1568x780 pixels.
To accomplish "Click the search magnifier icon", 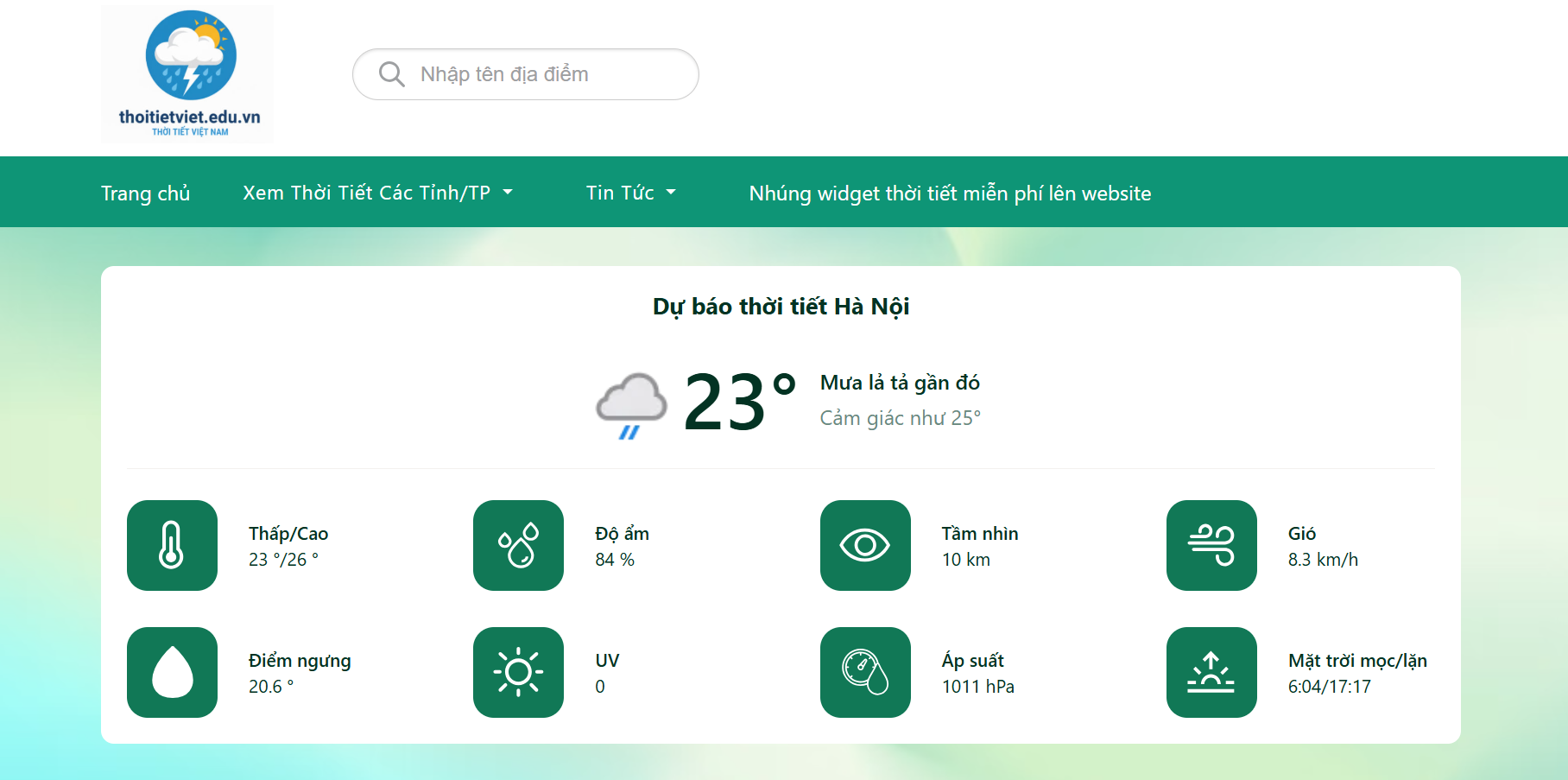I will 391,74.
